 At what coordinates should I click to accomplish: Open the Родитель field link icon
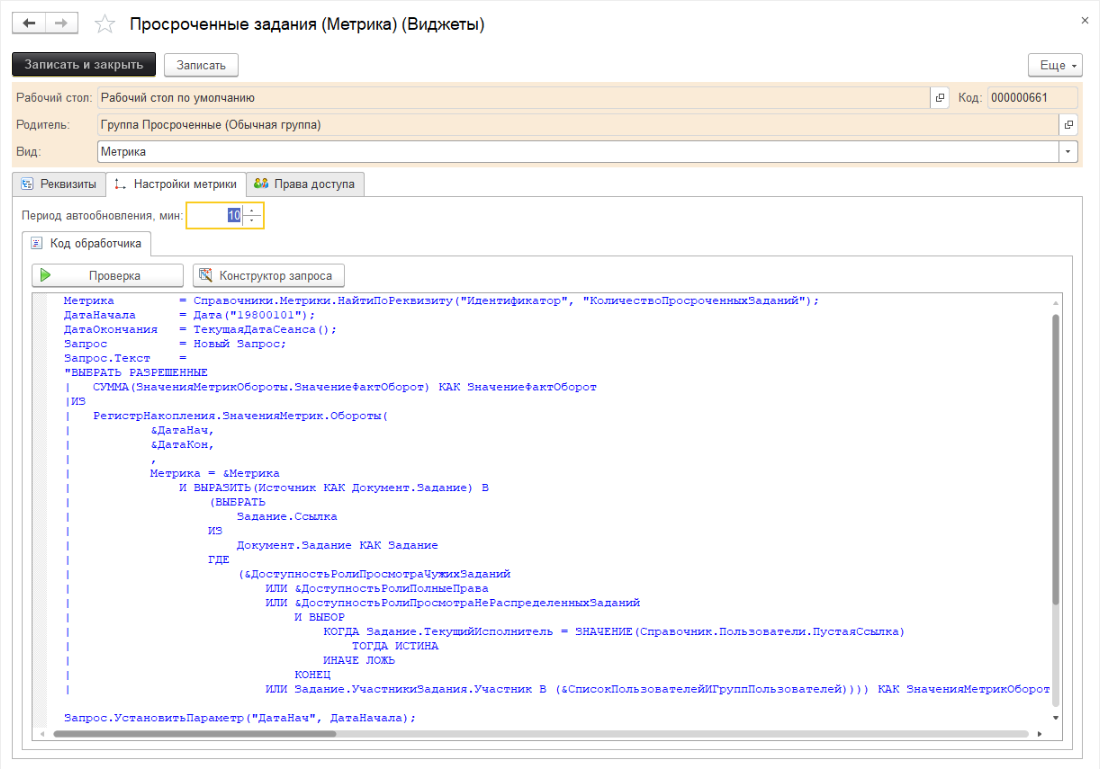[1069, 125]
